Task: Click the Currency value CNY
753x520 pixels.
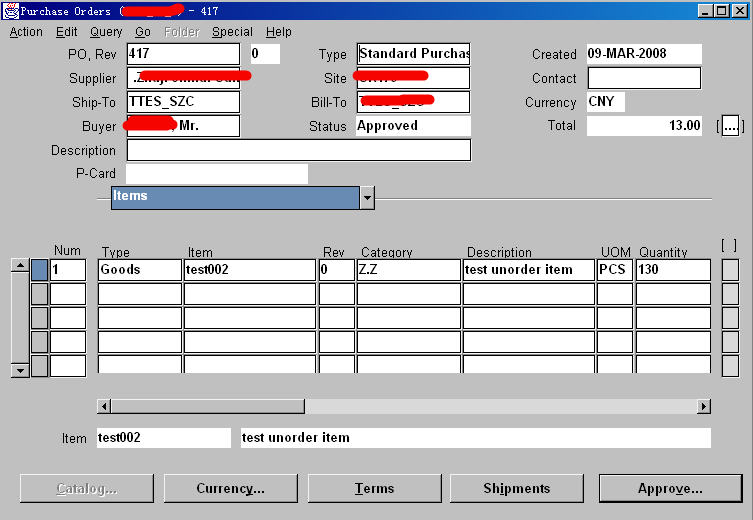Action: [x=606, y=102]
